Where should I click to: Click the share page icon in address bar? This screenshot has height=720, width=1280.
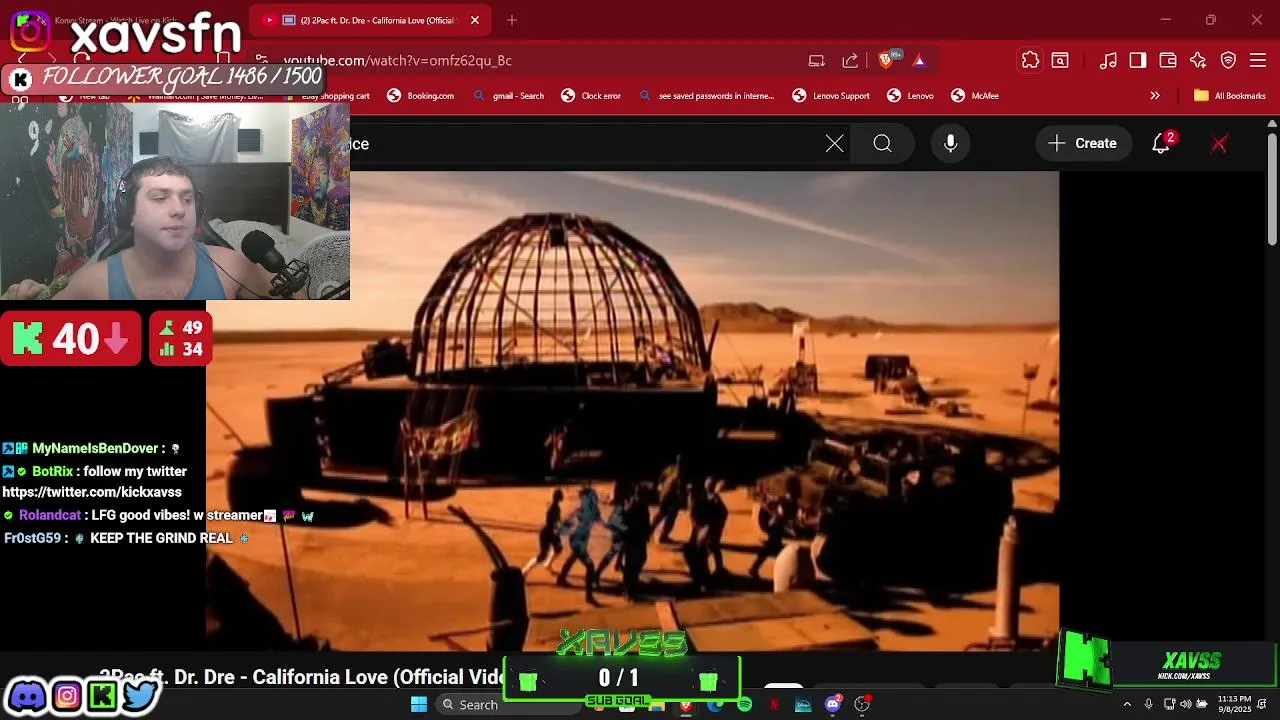pos(850,61)
